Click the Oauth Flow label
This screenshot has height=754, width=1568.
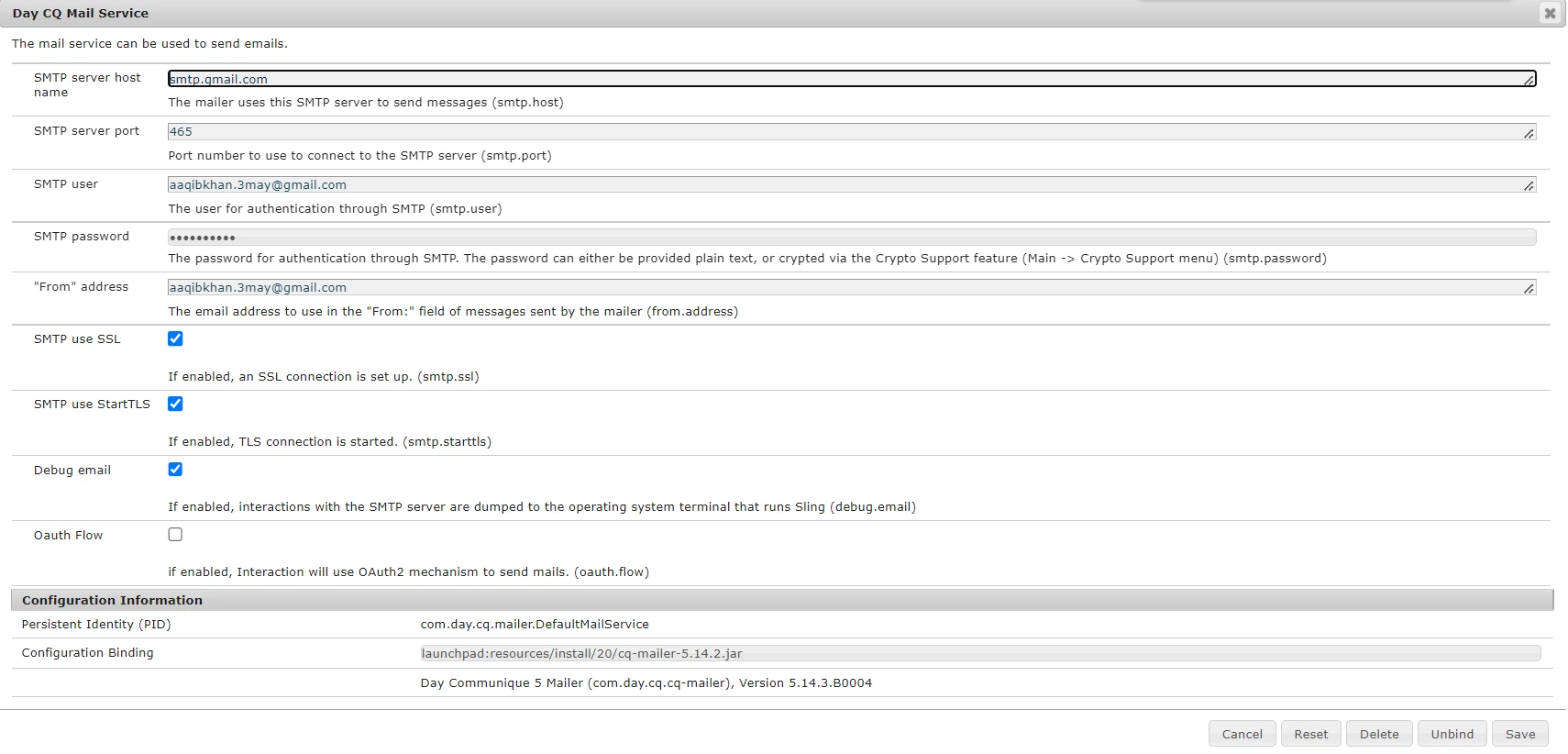[69, 536]
